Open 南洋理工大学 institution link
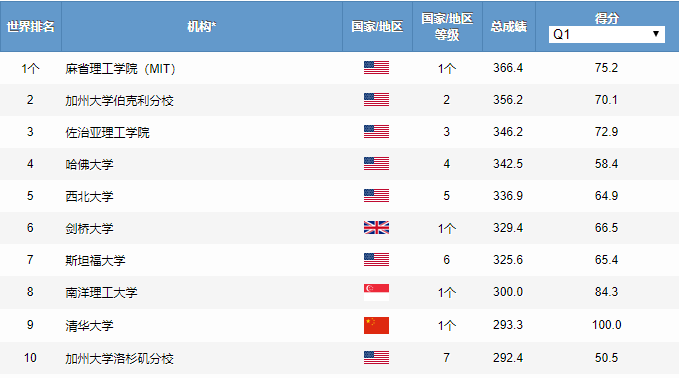 [101, 293]
